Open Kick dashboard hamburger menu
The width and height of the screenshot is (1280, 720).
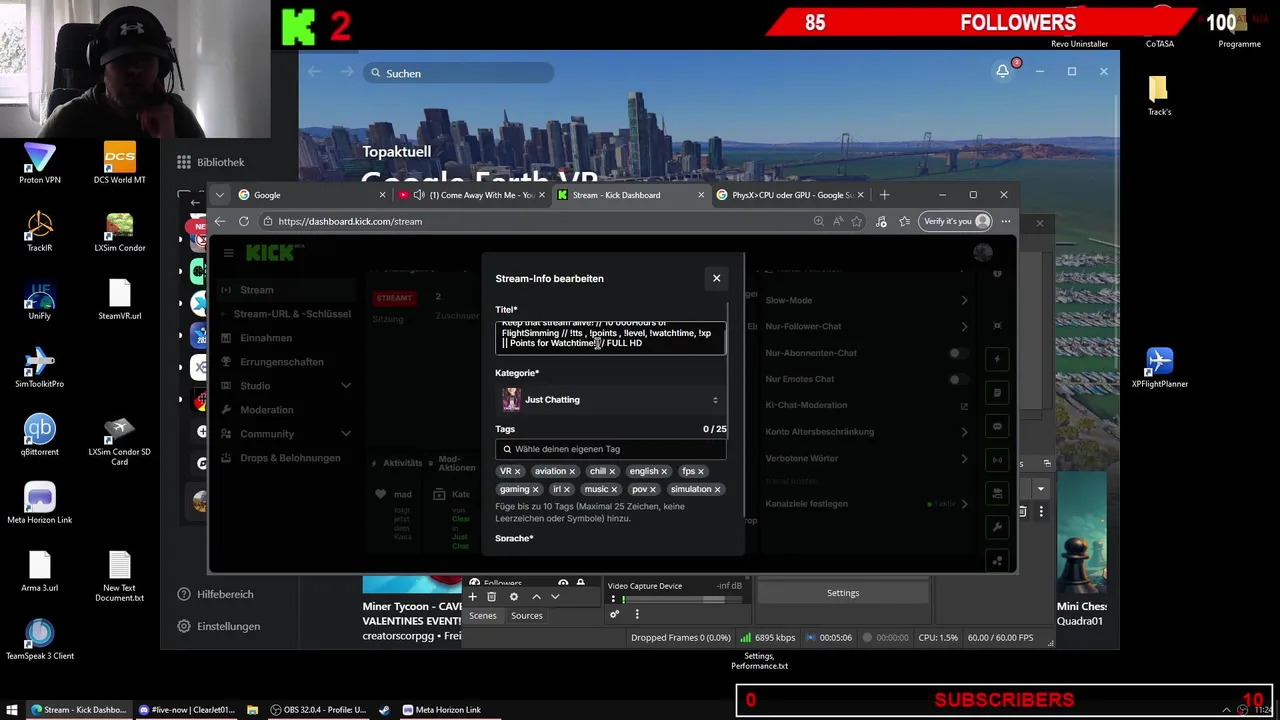point(228,253)
